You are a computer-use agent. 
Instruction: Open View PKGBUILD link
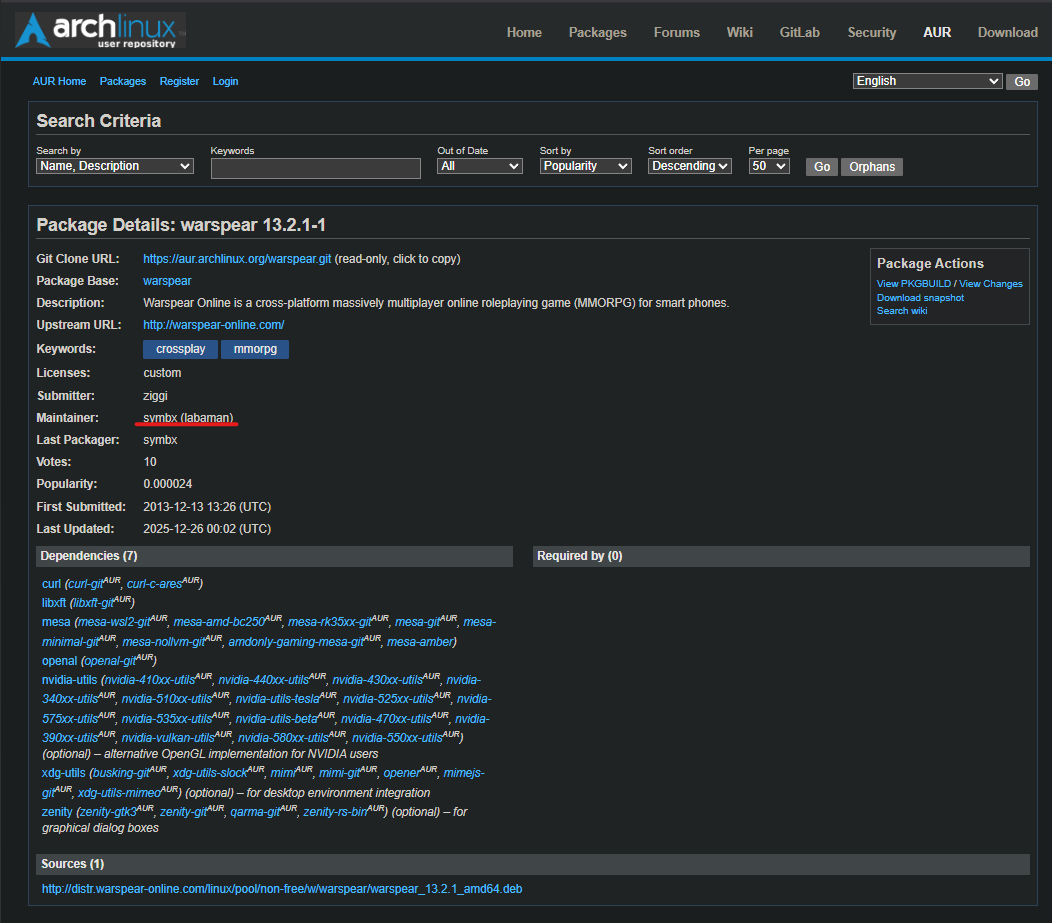[x=913, y=284]
